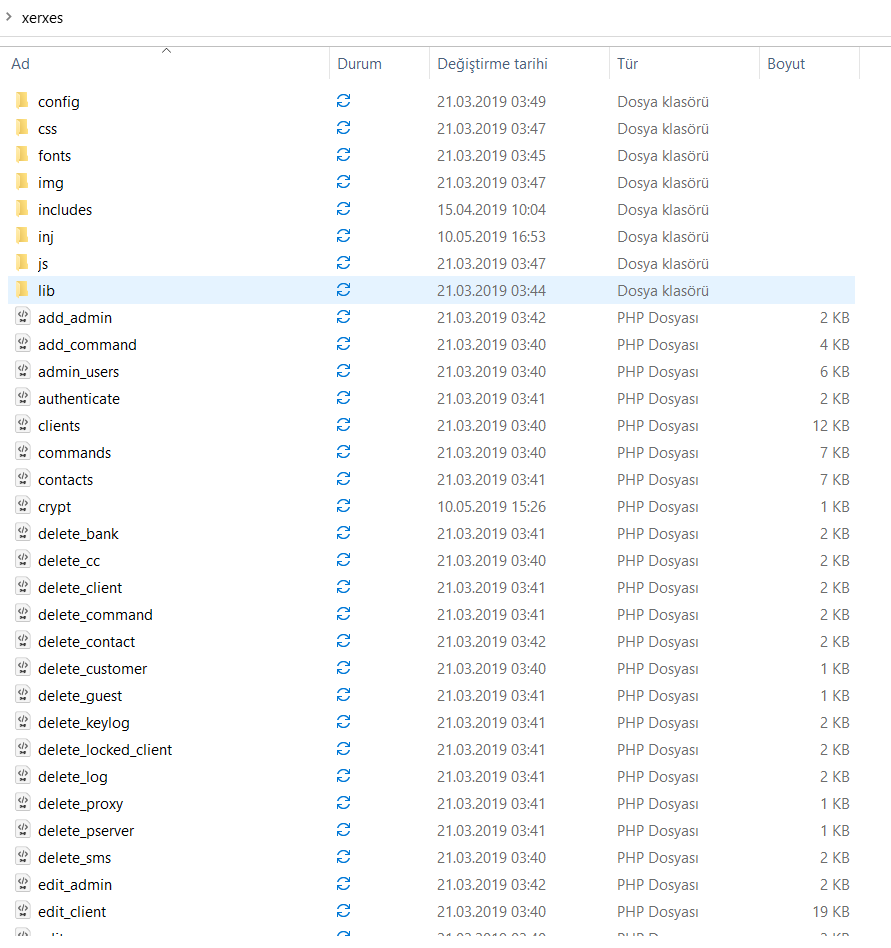Click the js folder icon
The width and height of the screenshot is (891, 948).
pyautogui.click(x=22, y=262)
